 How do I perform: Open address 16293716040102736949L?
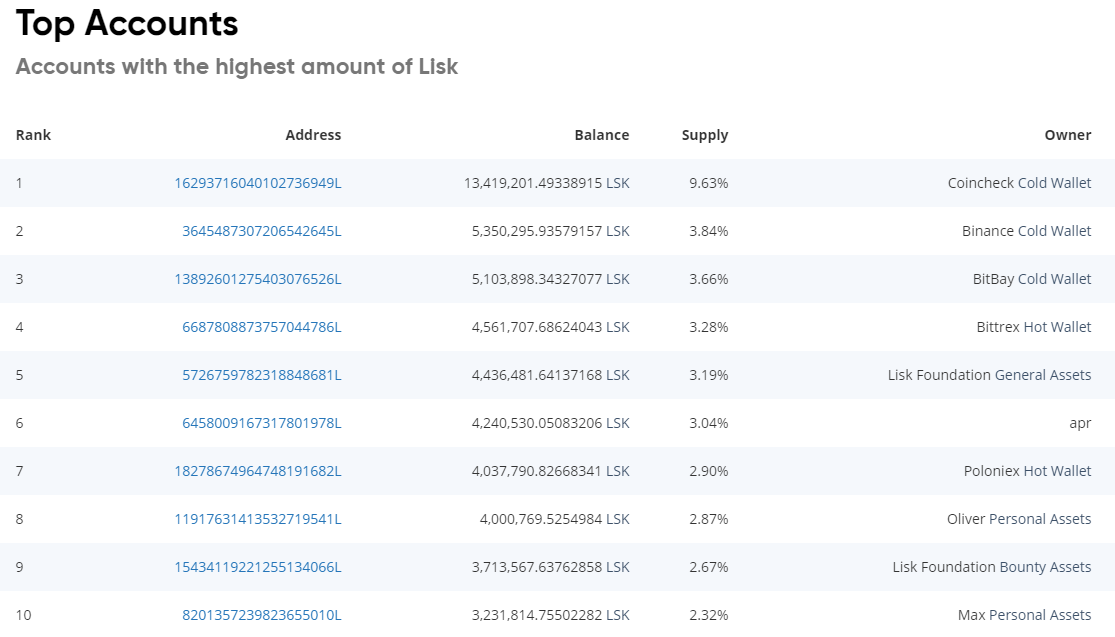257,183
